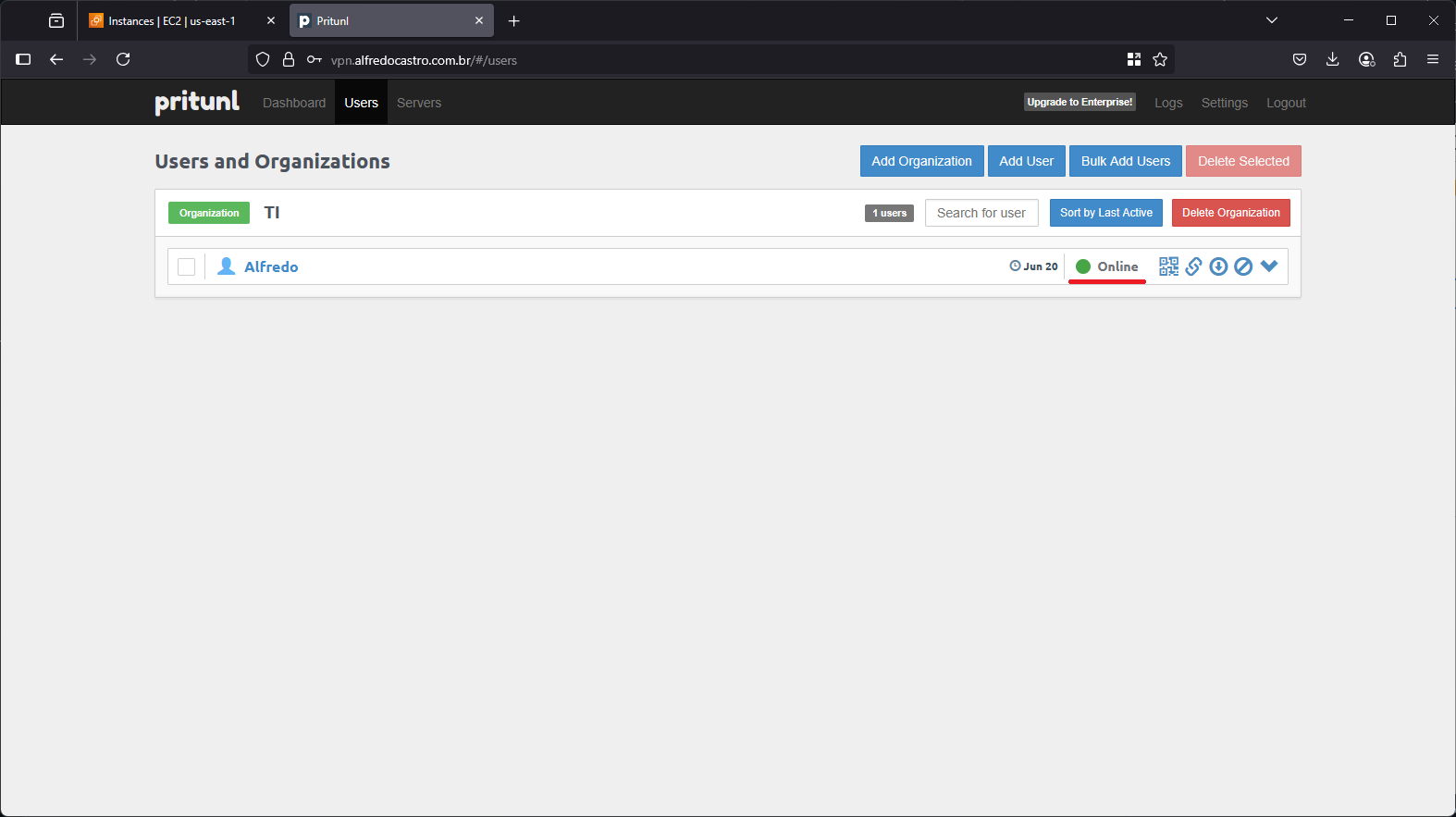
Task: Go to the Dashboard page
Action: pyautogui.click(x=294, y=103)
